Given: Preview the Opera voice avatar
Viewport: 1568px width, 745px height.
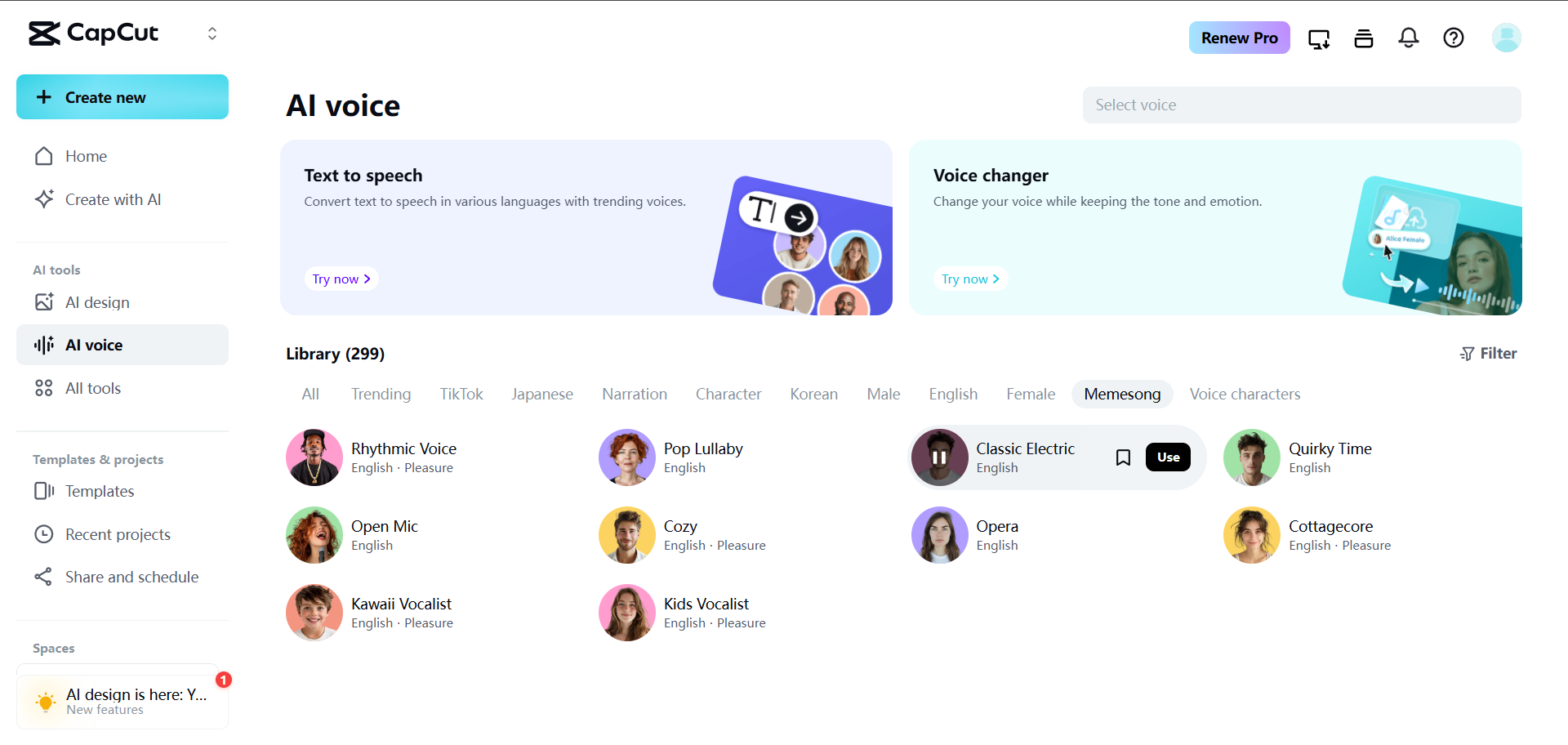Looking at the screenshot, I should (940, 535).
